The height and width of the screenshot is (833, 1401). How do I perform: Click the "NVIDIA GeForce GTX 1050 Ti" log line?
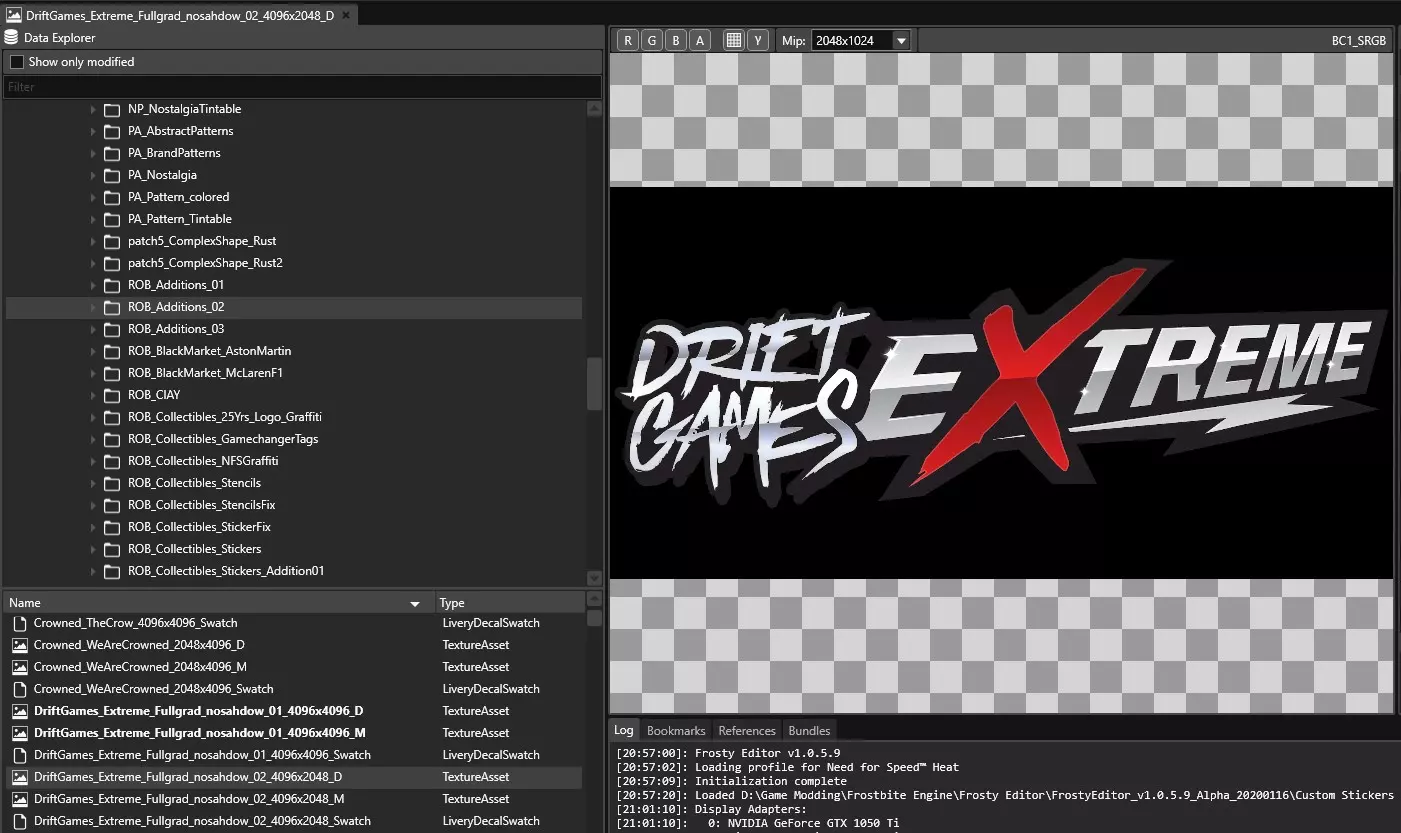point(757,823)
